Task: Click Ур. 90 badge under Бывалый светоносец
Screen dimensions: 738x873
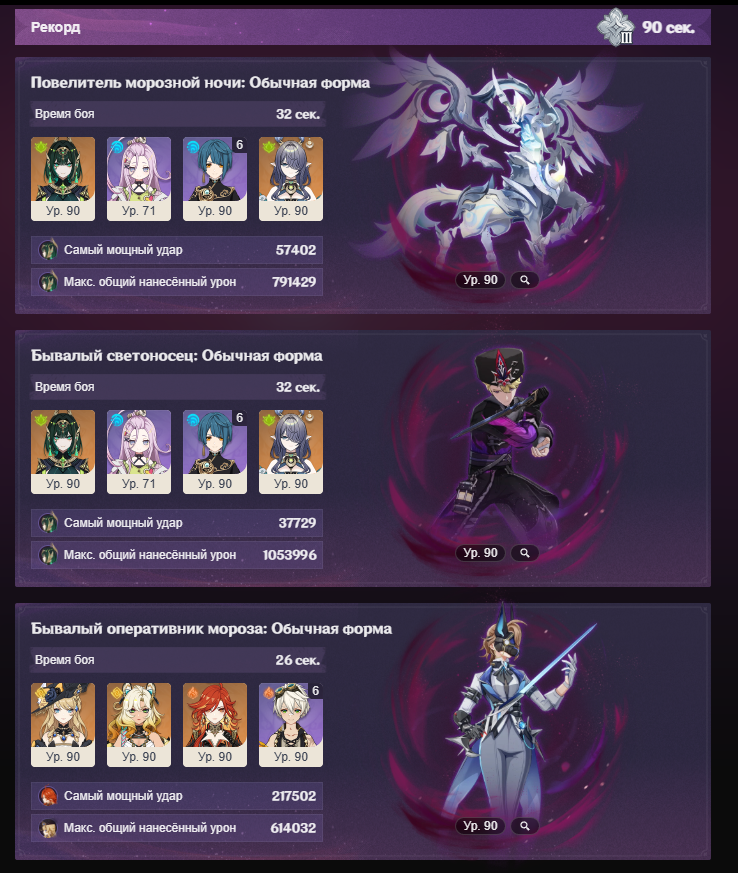Action: point(480,553)
